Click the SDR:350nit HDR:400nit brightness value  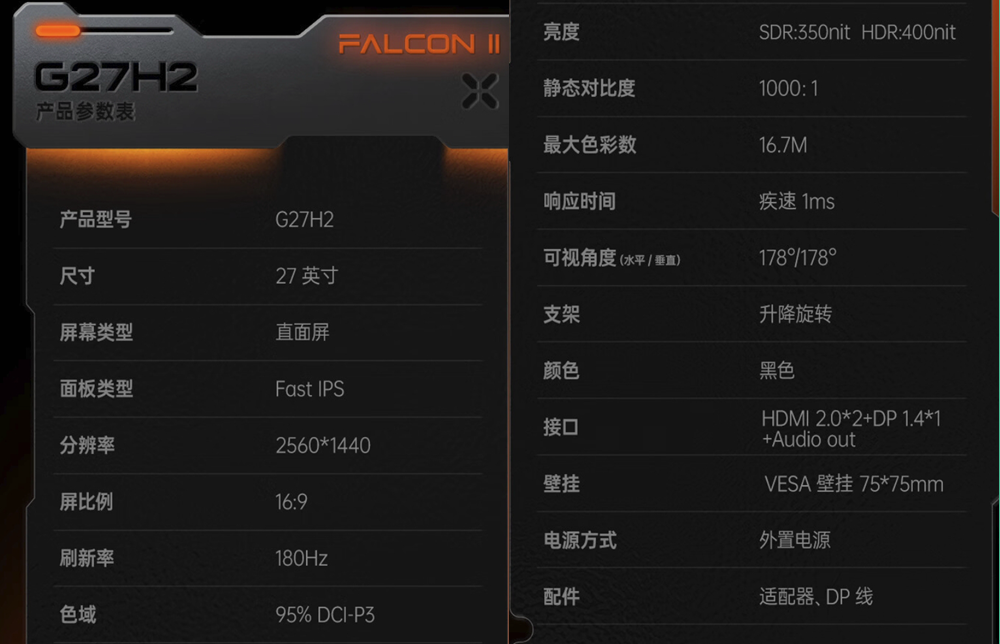tap(857, 32)
